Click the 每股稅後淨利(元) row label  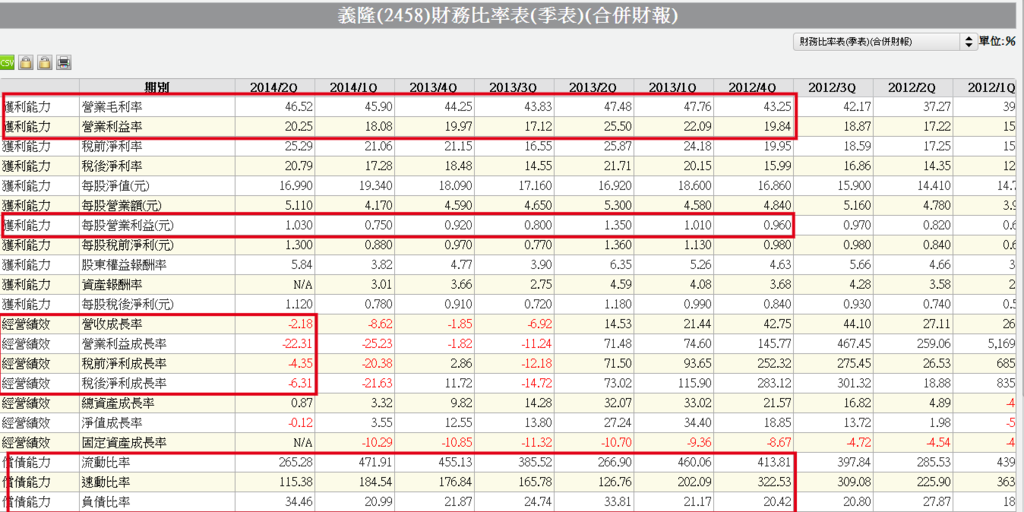[x=126, y=304]
